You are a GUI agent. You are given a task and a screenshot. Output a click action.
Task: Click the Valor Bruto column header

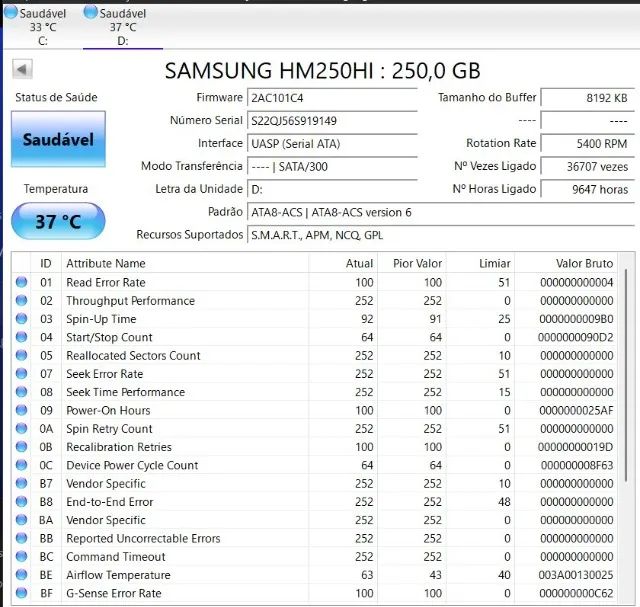pos(566,263)
